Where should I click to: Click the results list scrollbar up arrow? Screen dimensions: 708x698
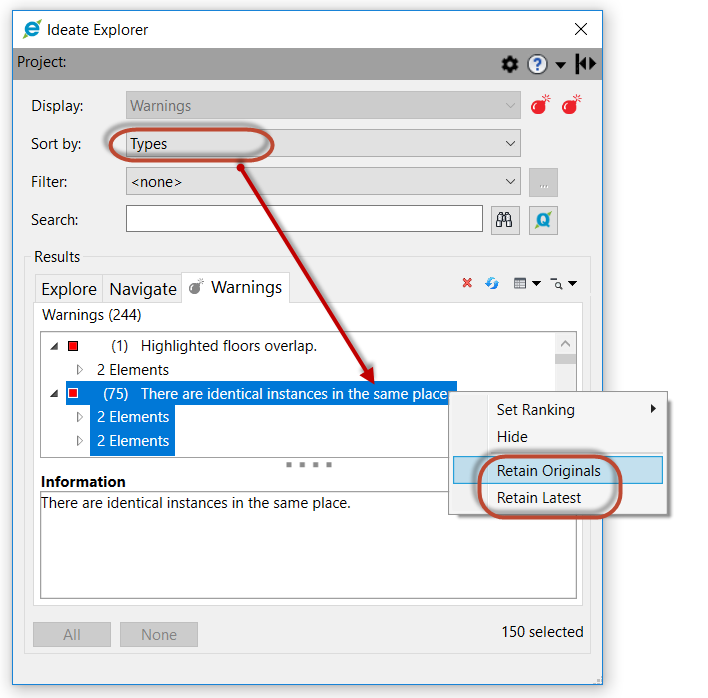pos(566,342)
